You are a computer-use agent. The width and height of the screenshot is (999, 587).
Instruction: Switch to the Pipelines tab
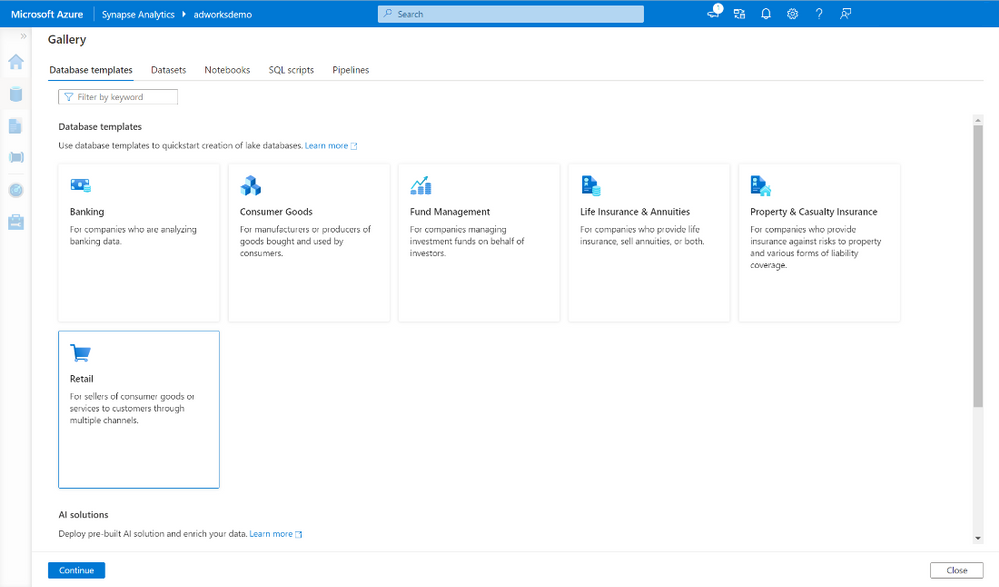[350, 70]
